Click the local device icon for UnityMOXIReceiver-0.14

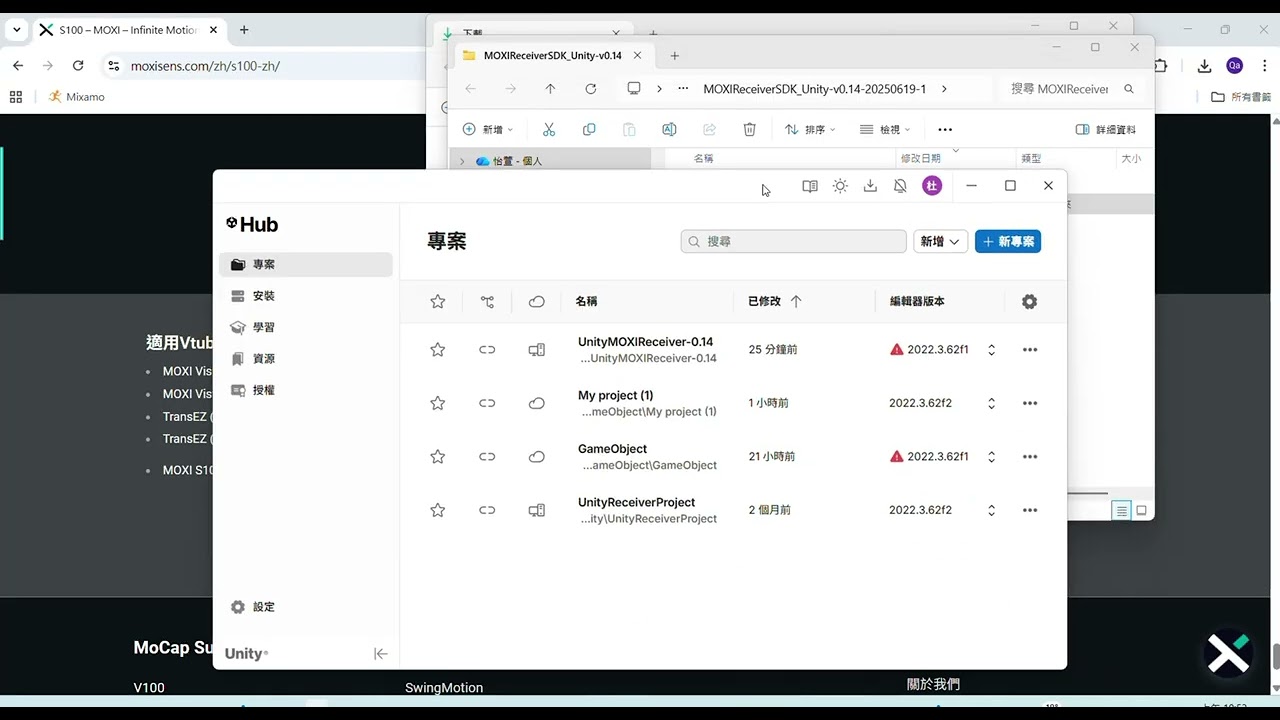point(537,350)
